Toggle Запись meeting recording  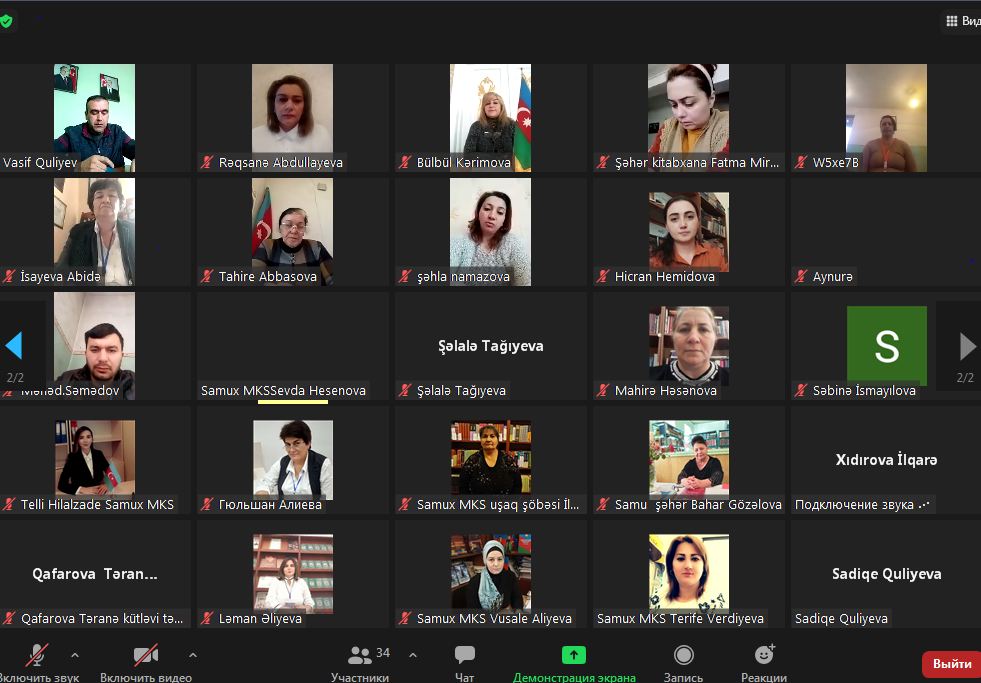[684, 662]
